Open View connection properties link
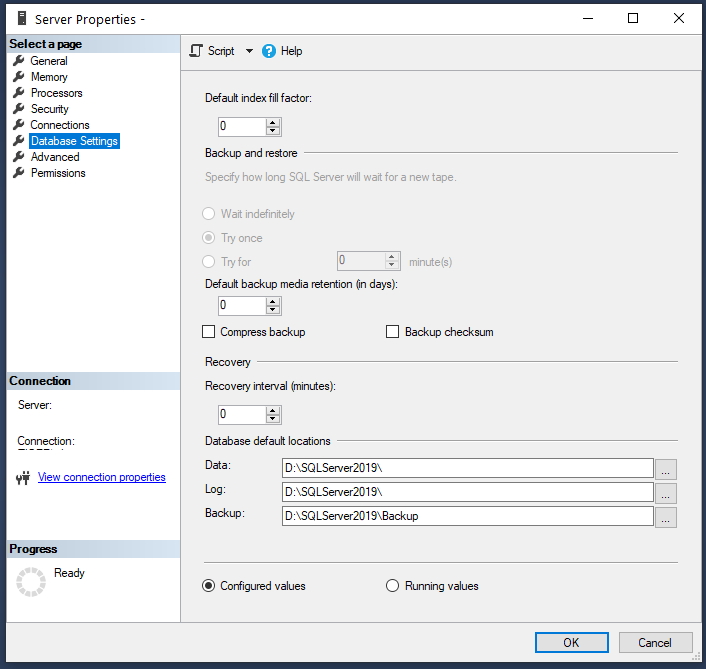 coord(102,477)
